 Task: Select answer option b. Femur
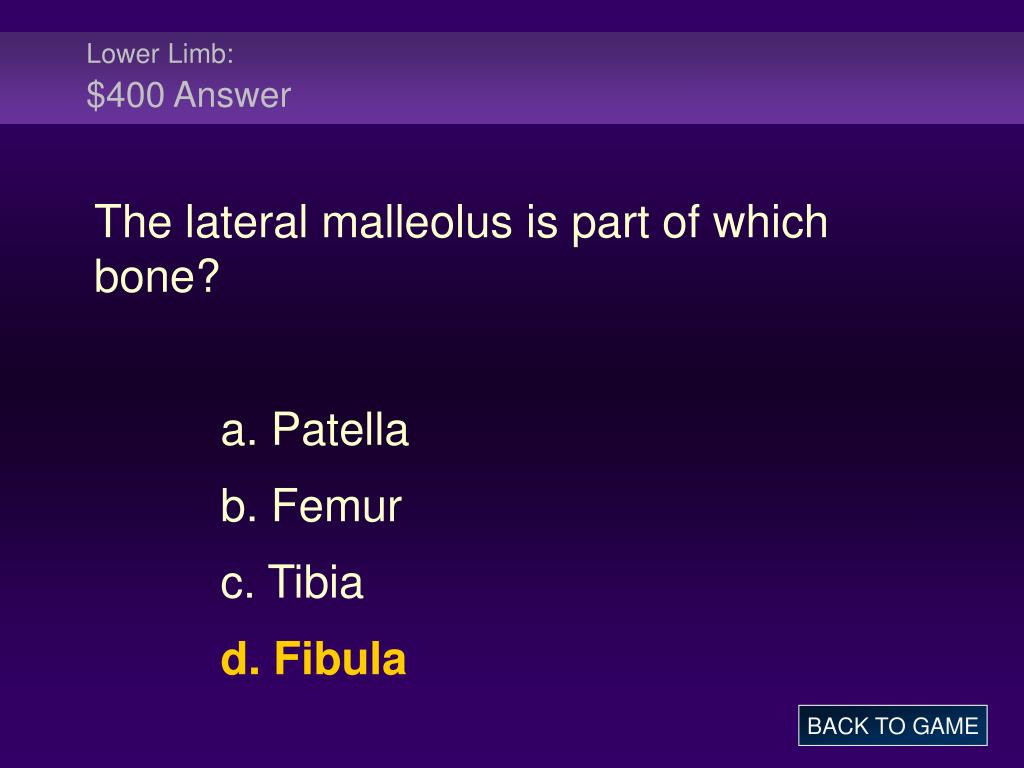[x=311, y=505]
